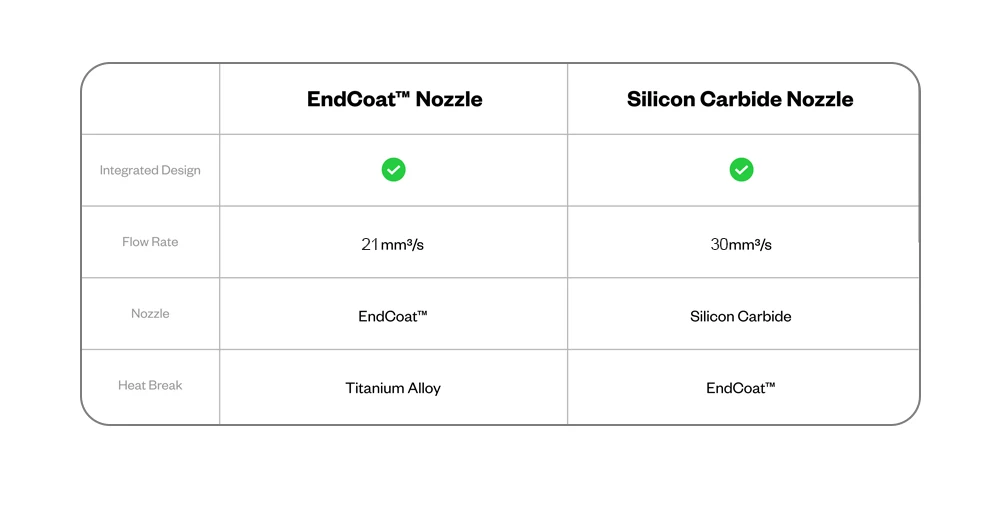
Task: Select the Silicon Carbide Nozzle column header
Action: (740, 99)
